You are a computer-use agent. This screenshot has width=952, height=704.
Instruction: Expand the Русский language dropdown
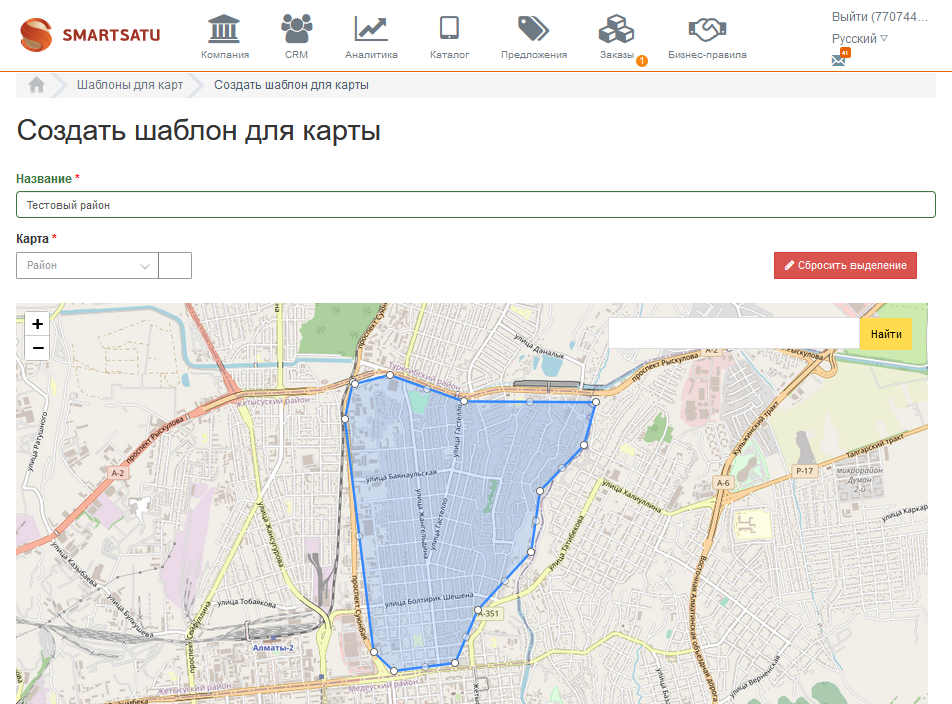click(x=859, y=38)
